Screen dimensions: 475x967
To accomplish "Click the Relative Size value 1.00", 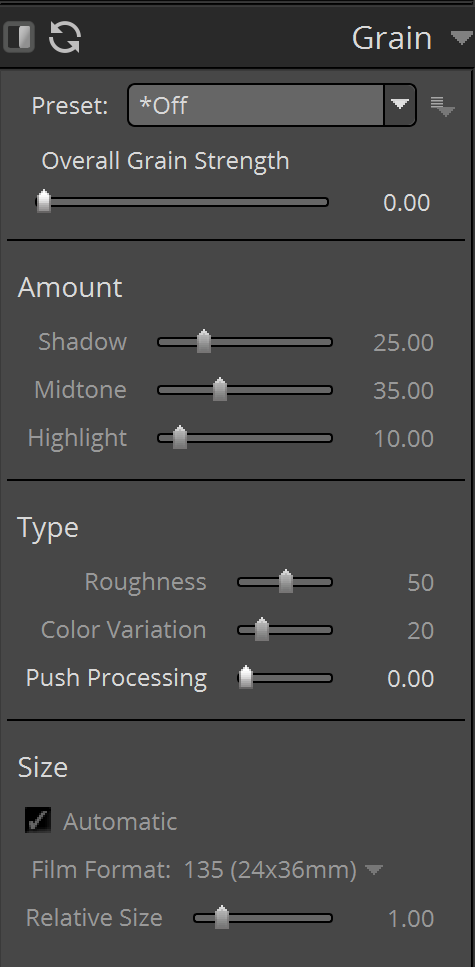I will 410,919.
